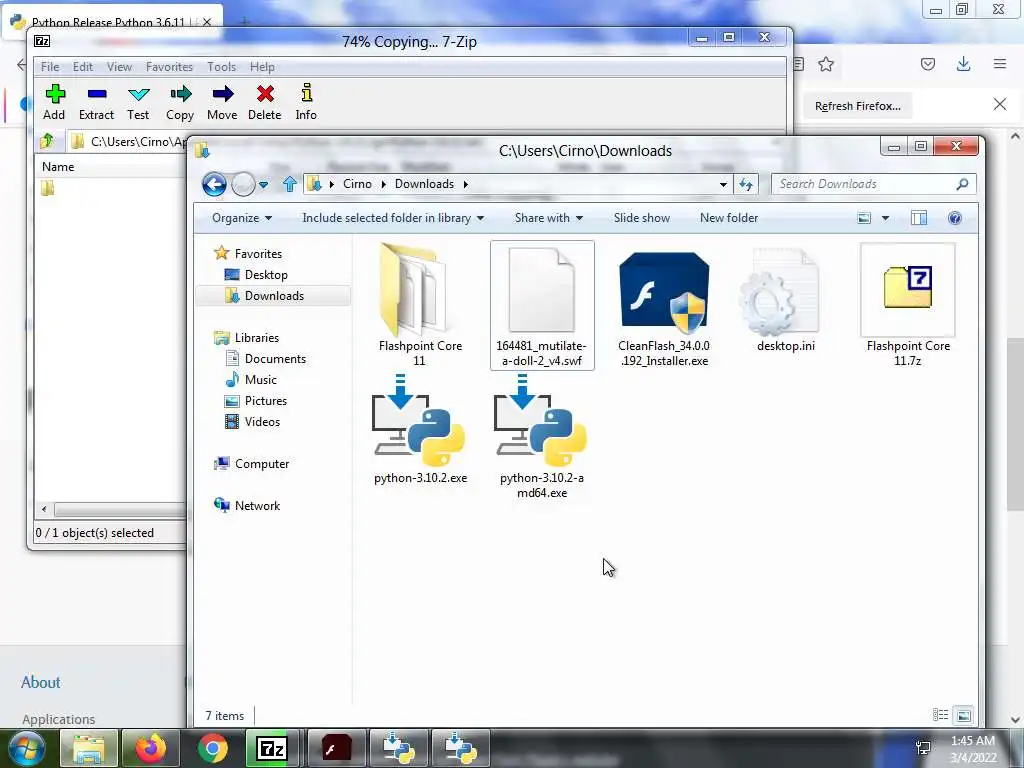Open address bar history dropdown
Viewport: 1024px width, 768px height.
coord(723,184)
